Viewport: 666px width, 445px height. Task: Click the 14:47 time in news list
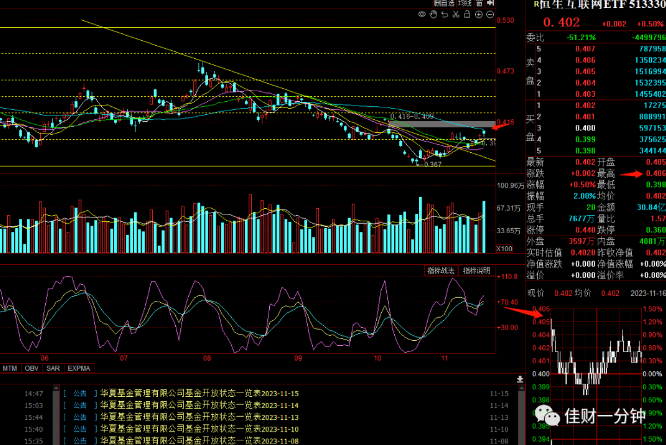coord(34,394)
